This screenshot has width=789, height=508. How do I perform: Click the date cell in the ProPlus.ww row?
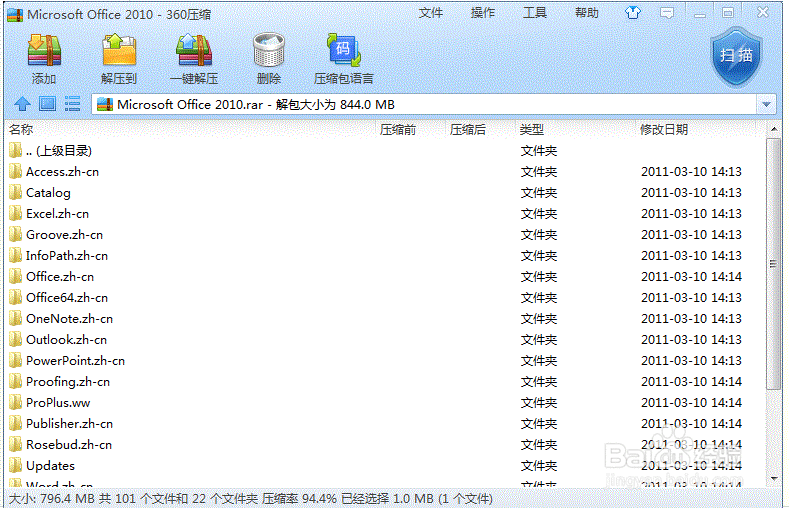coord(691,403)
